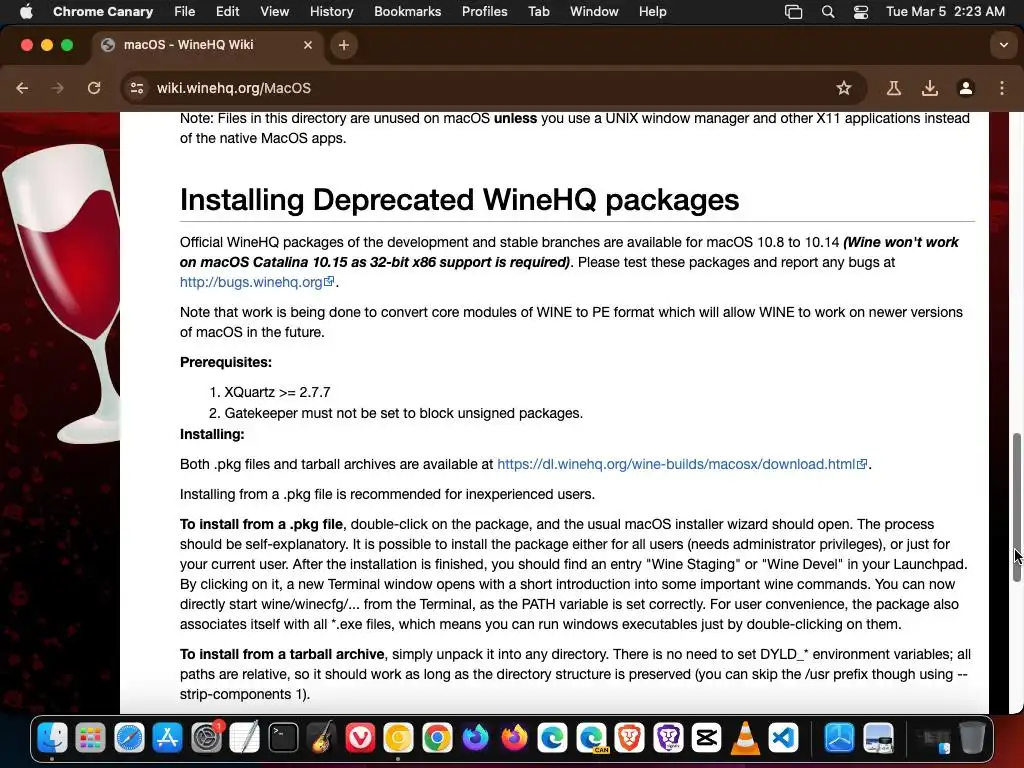
Task: Click the Installing Deprecated WineHQ packages heading
Action: click(459, 200)
